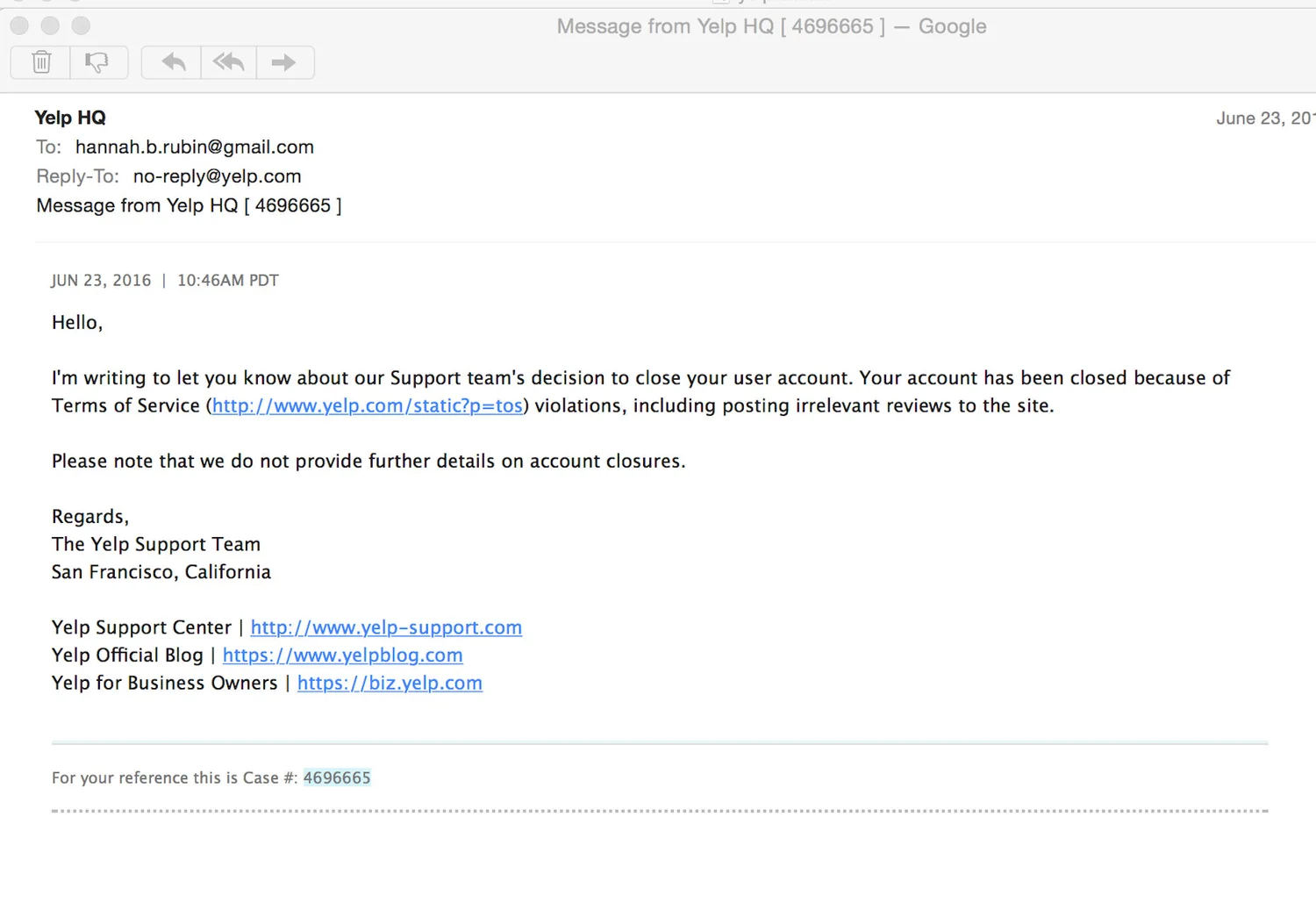Click the 'Hello,' greeting line
The height and width of the screenshot is (924, 1316).
(x=77, y=323)
